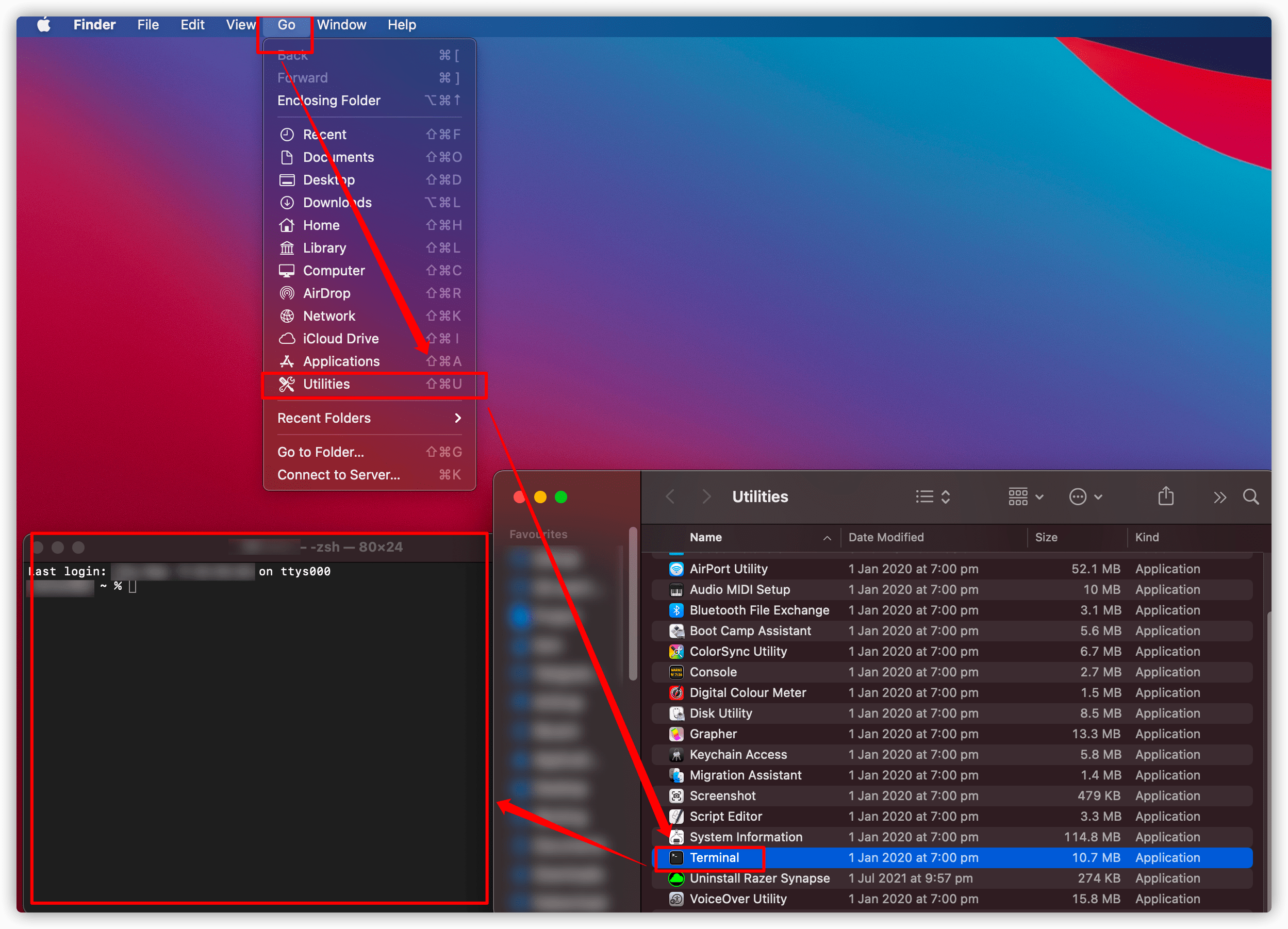Click the Finder search magnifier icon

point(1250,497)
